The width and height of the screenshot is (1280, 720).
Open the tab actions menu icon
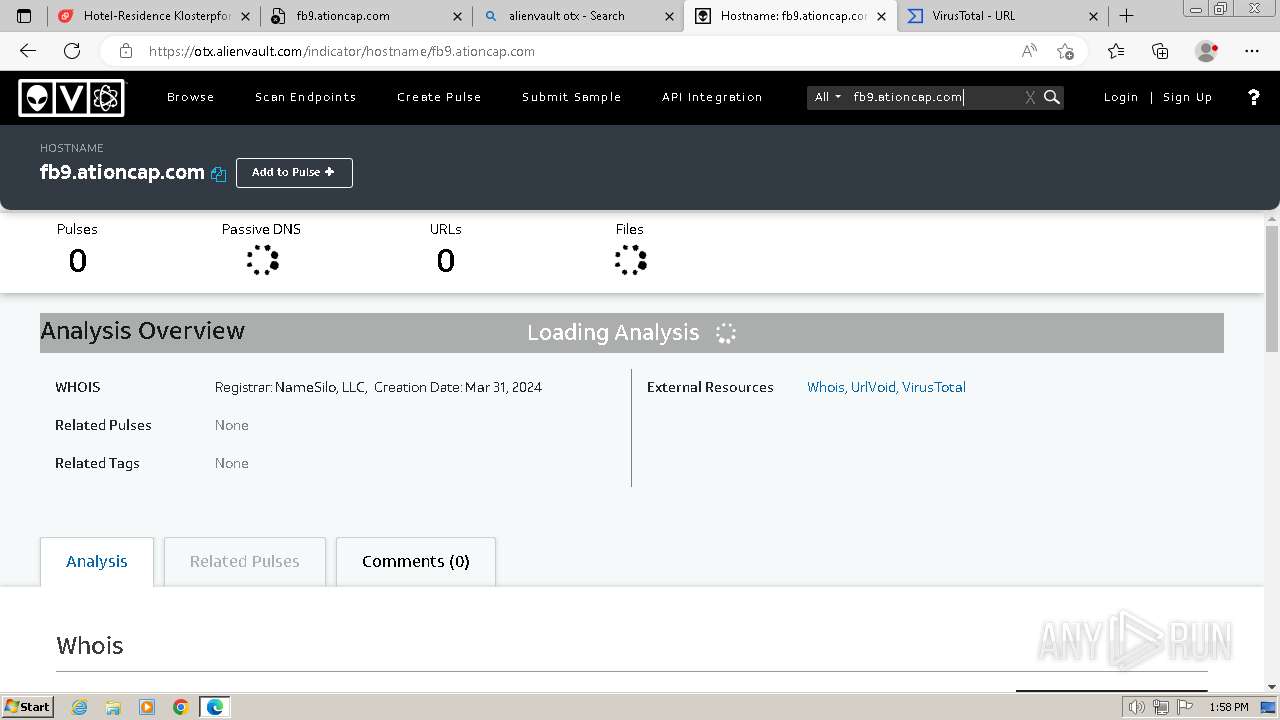pyautogui.click(x=24, y=16)
